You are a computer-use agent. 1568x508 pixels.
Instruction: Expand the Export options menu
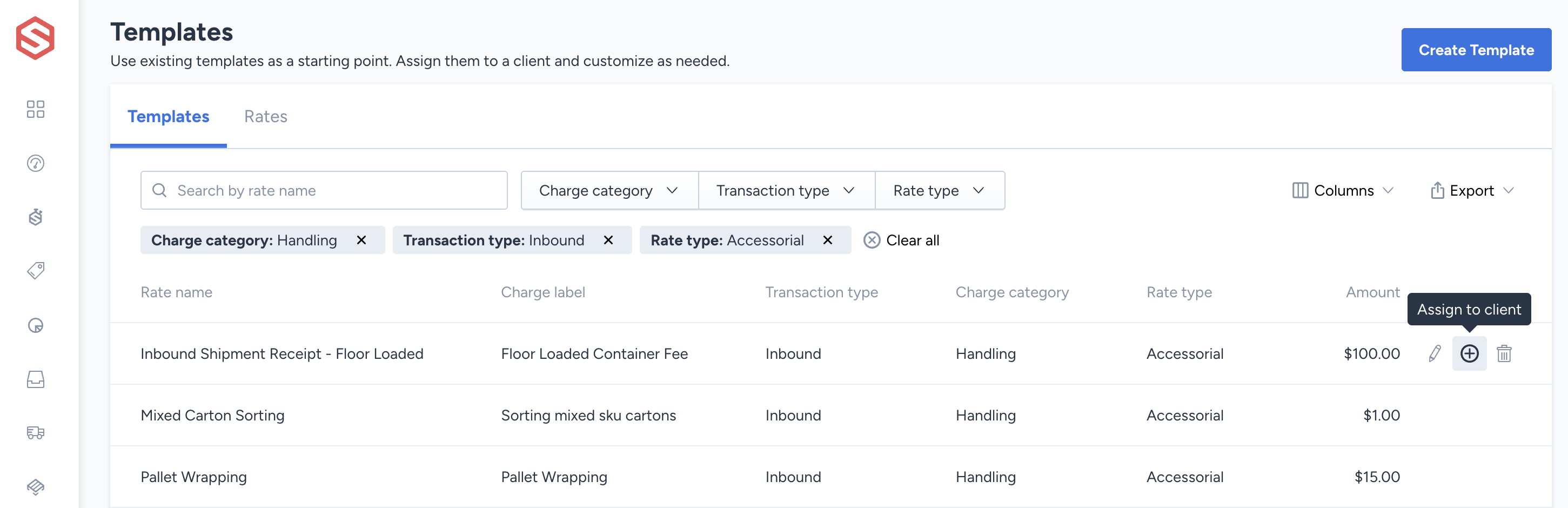tap(1471, 191)
